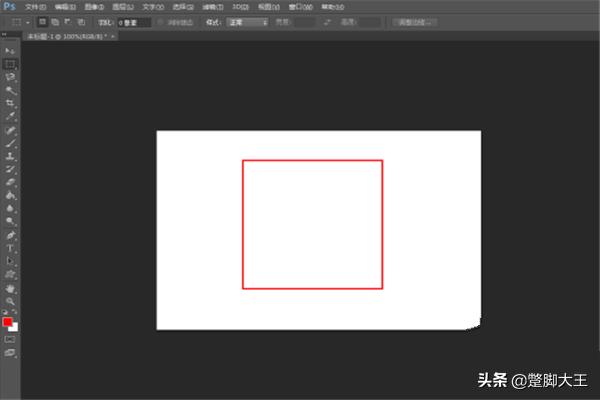This screenshot has width=600, height=400.
Task: Select the Zoom tool
Action: click(10, 302)
